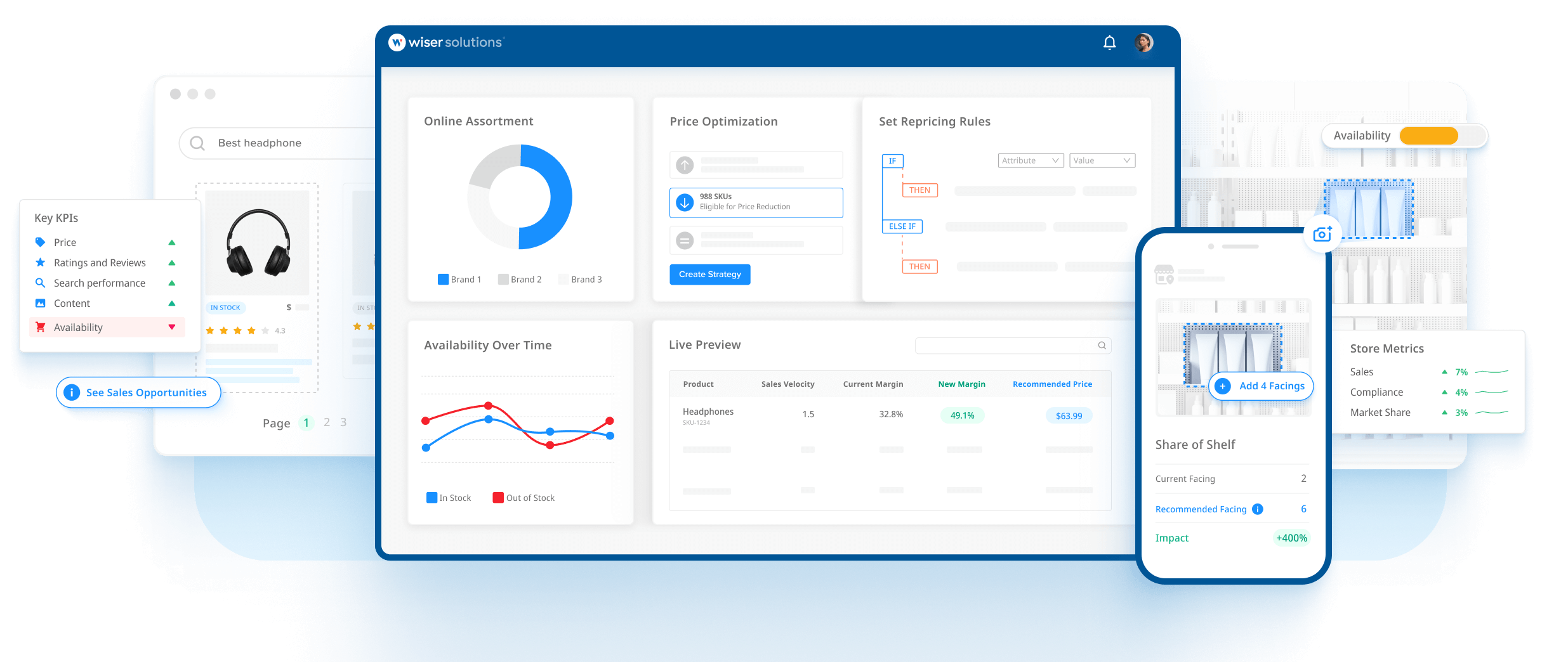Click the shelf photo camera icon
This screenshot has width=1568, height=662.
click(x=1322, y=234)
